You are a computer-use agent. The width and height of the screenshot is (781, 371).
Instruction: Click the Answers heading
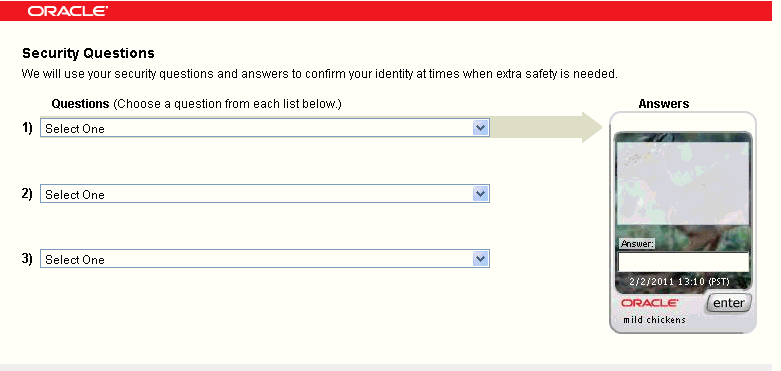click(x=664, y=104)
